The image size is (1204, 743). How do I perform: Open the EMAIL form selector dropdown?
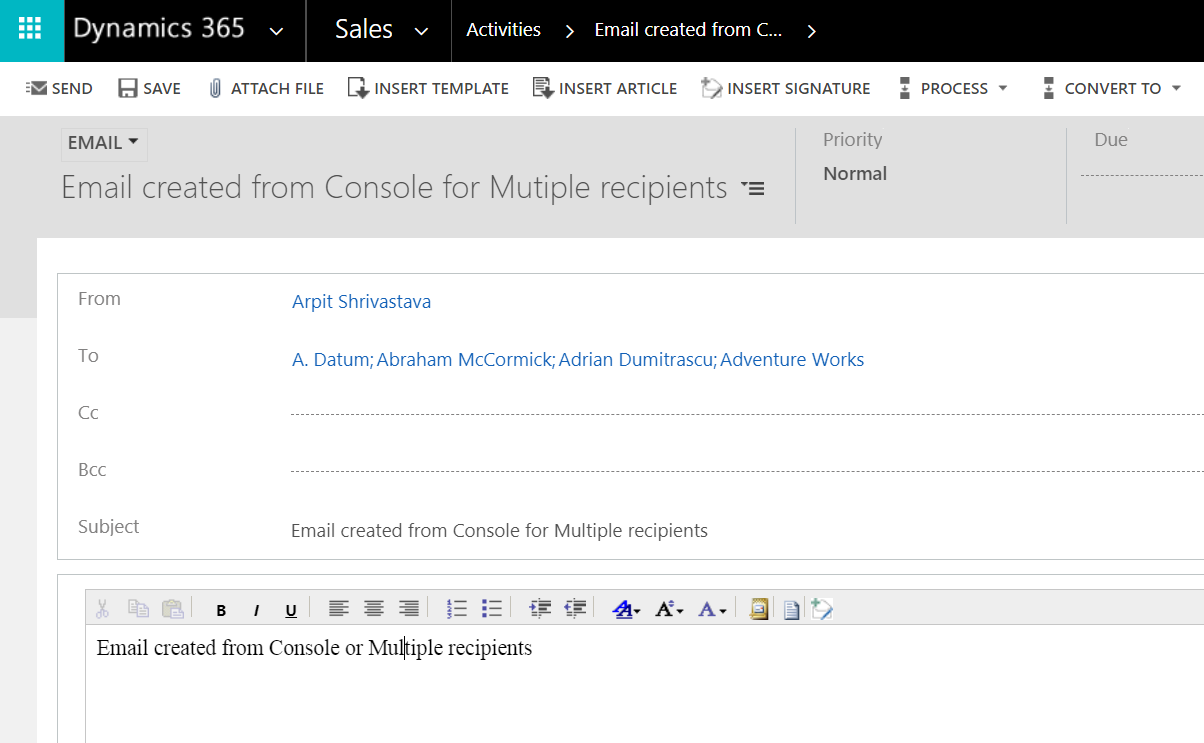point(103,143)
